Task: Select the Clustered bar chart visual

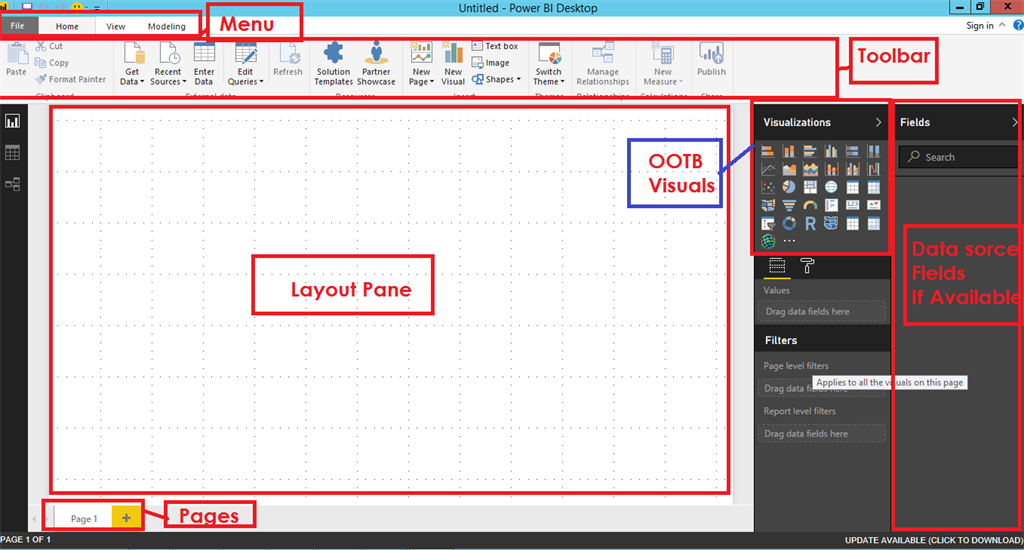Action: click(810, 152)
